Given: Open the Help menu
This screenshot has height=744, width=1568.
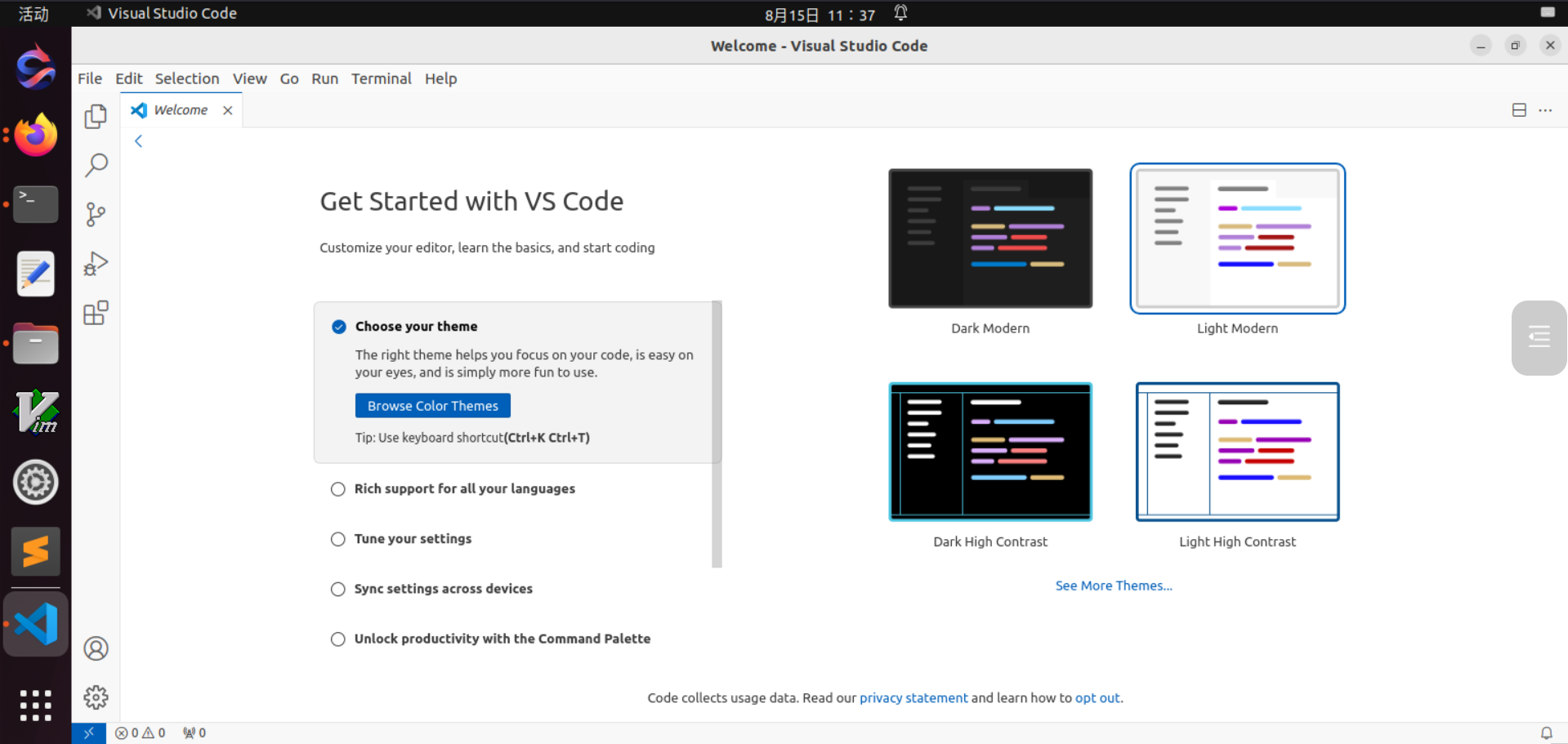Looking at the screenshot, I should pos(440,78).
